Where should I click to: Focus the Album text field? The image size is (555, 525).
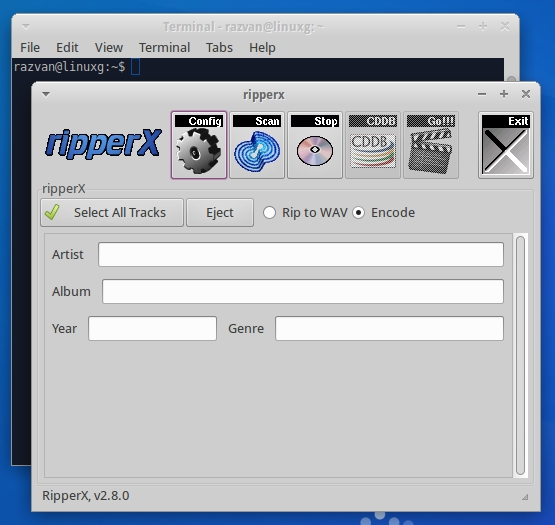tap(303, 291)
